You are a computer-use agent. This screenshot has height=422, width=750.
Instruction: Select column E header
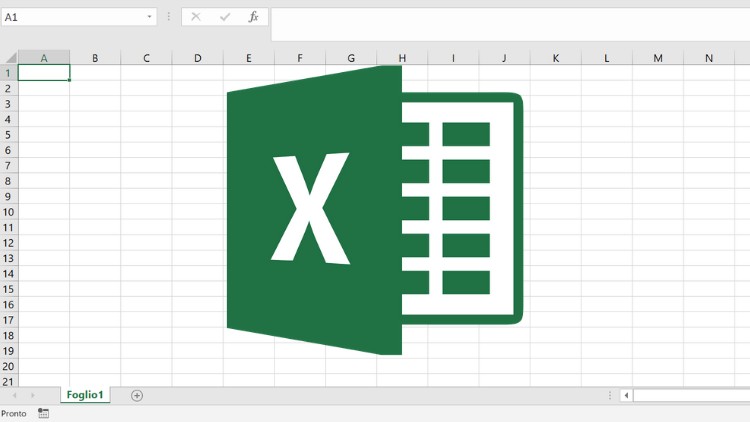tap(249, 58)
